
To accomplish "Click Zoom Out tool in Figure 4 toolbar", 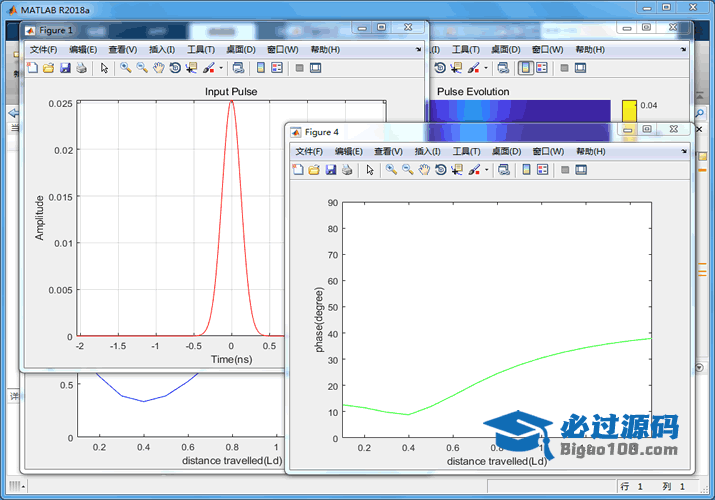I will pyautogui.click(x=408, y=170).
